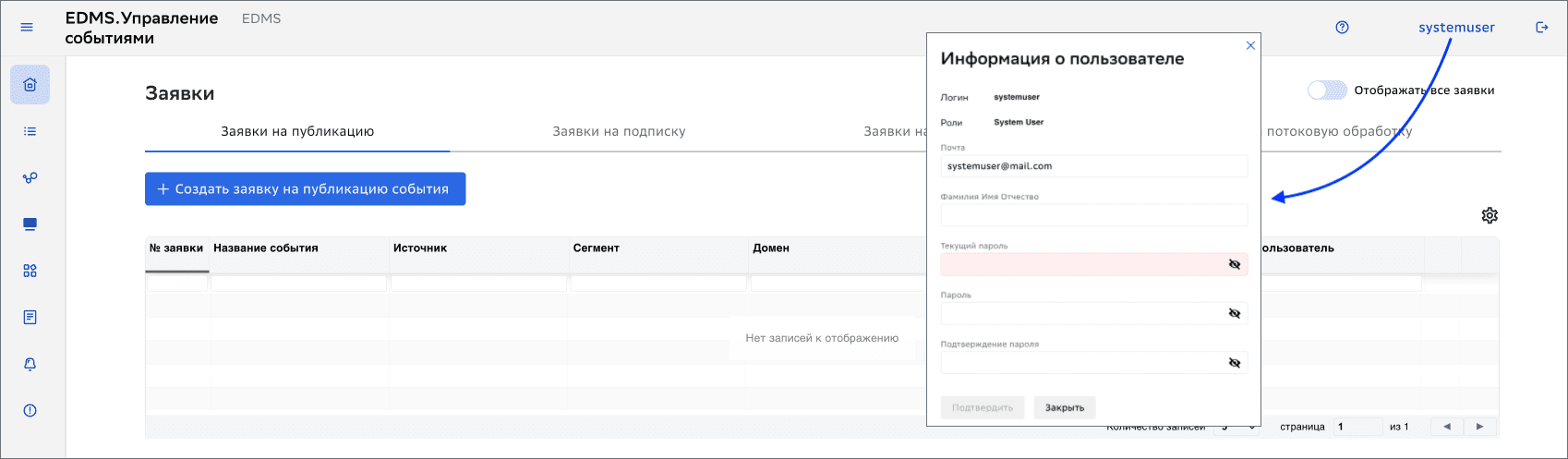Image resolution: width=1568 pixels, height=459 pixels.
Task: Click the Название события filter box
Action: (299, 284)
